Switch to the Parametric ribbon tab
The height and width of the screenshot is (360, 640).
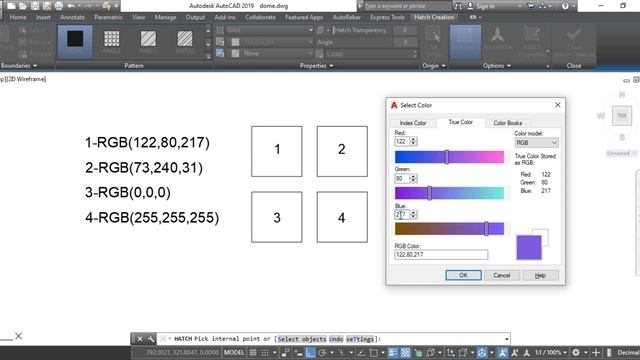click(x=108, y=17)
